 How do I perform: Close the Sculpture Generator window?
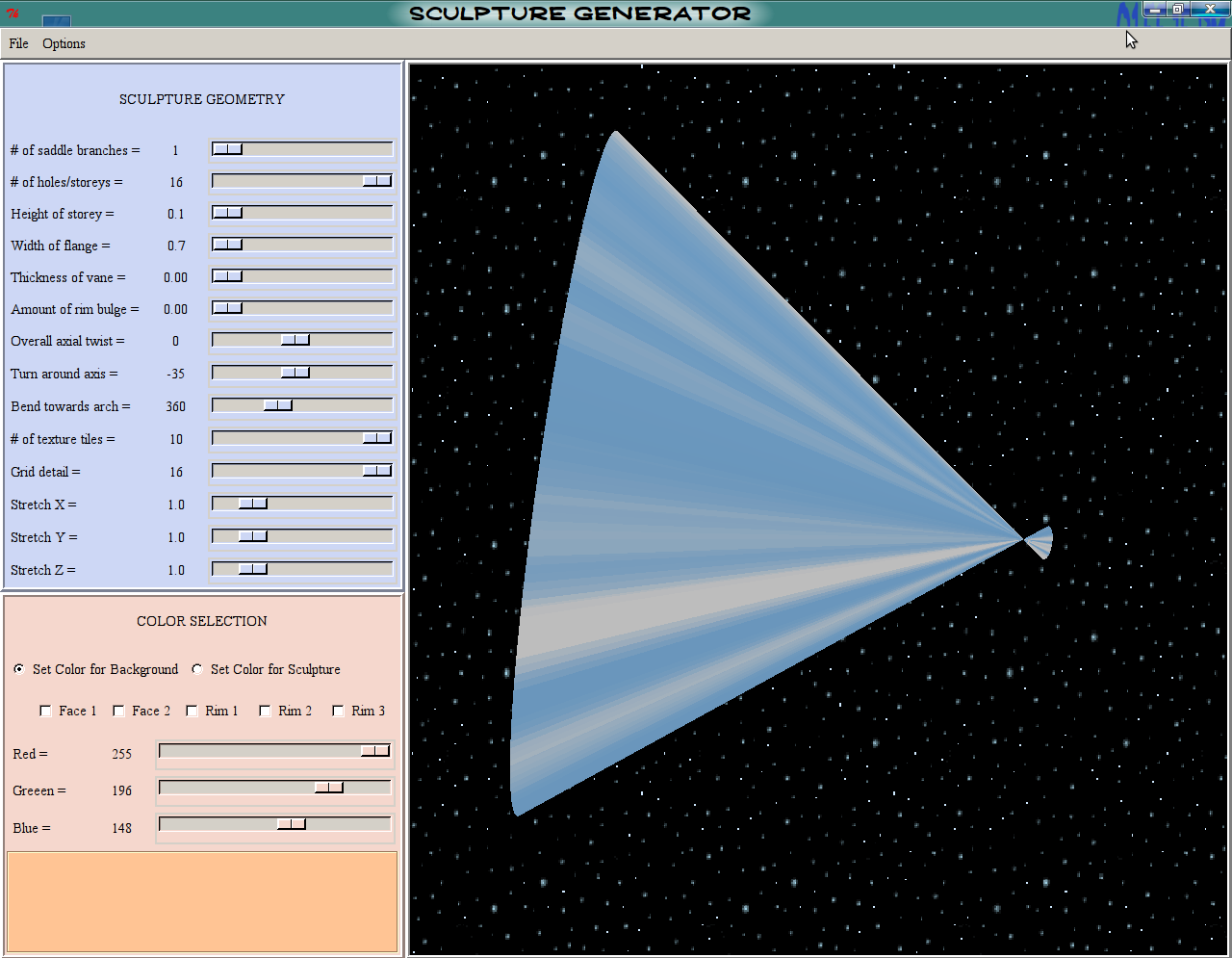pyautogui.click(x=1210, y=10)
